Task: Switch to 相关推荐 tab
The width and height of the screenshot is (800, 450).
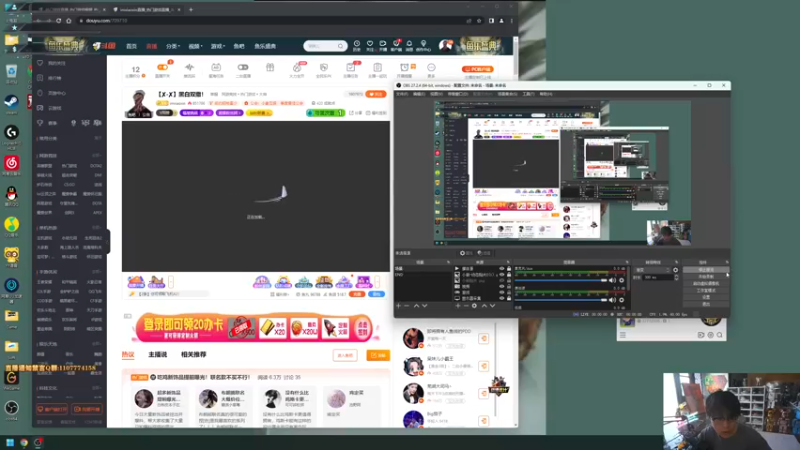Action: point(194,355)
